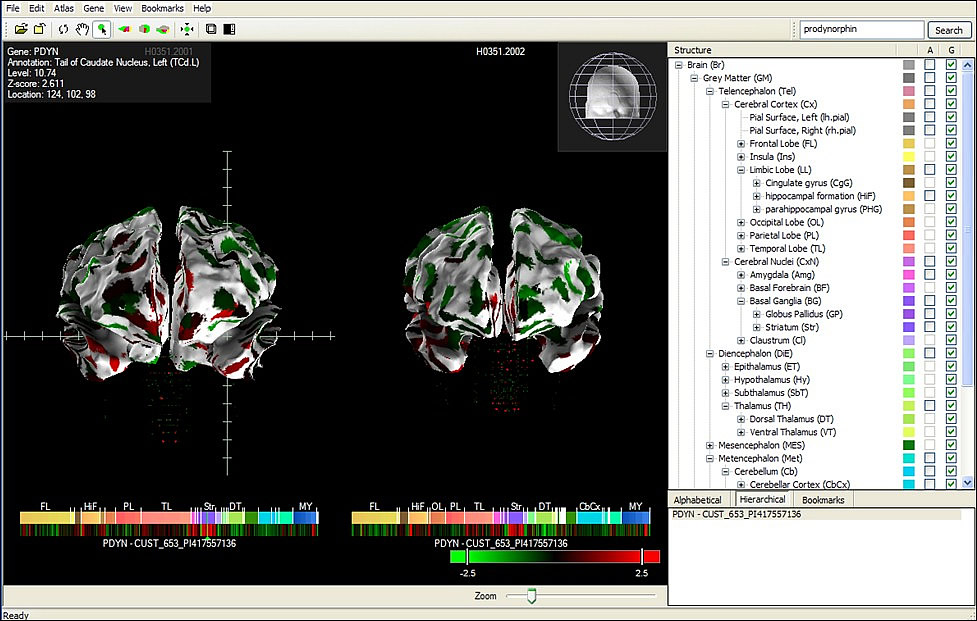
Task: Click the rotate arrows tool icon
Action: (64, 29)
